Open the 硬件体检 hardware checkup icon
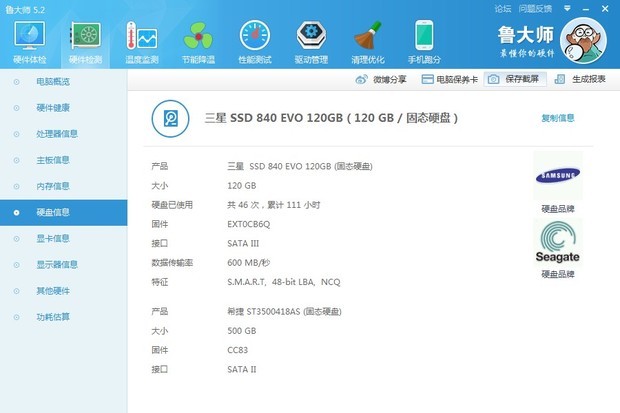The width and height of the screenshot is (620, 413). [x=28, y=39]
